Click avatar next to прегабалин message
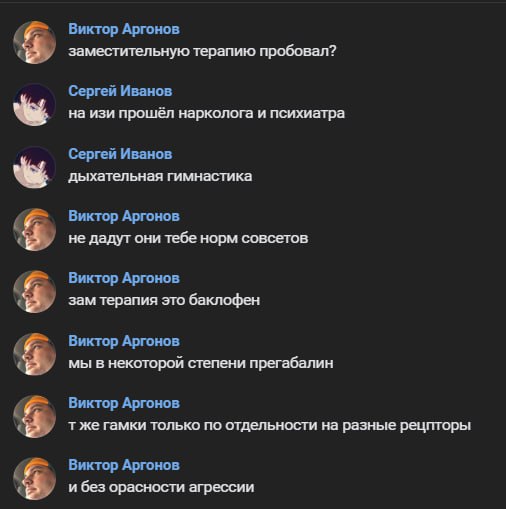506x509 pixels. click(x=34, y=354)
